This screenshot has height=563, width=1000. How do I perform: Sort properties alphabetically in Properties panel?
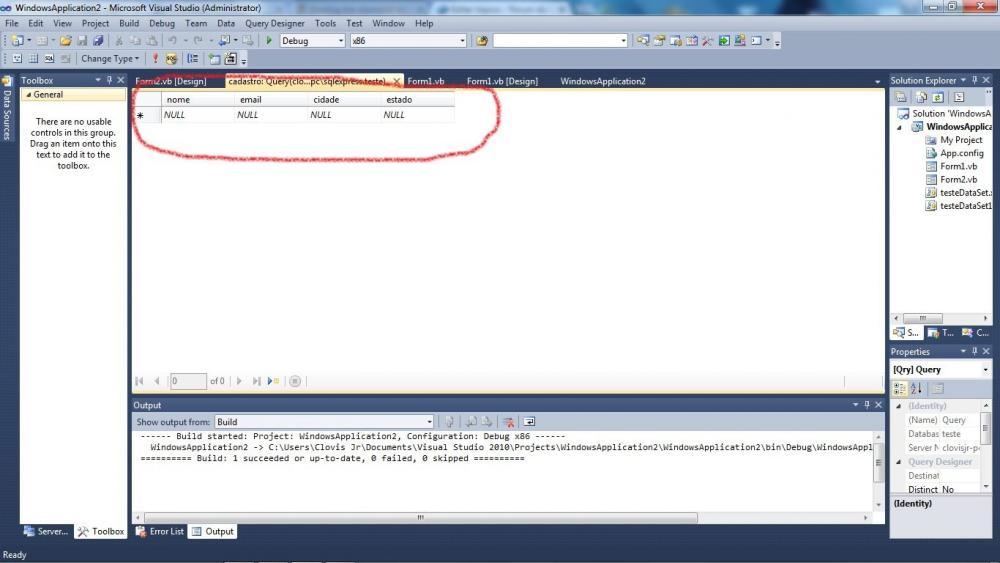(x=917, y=389)
